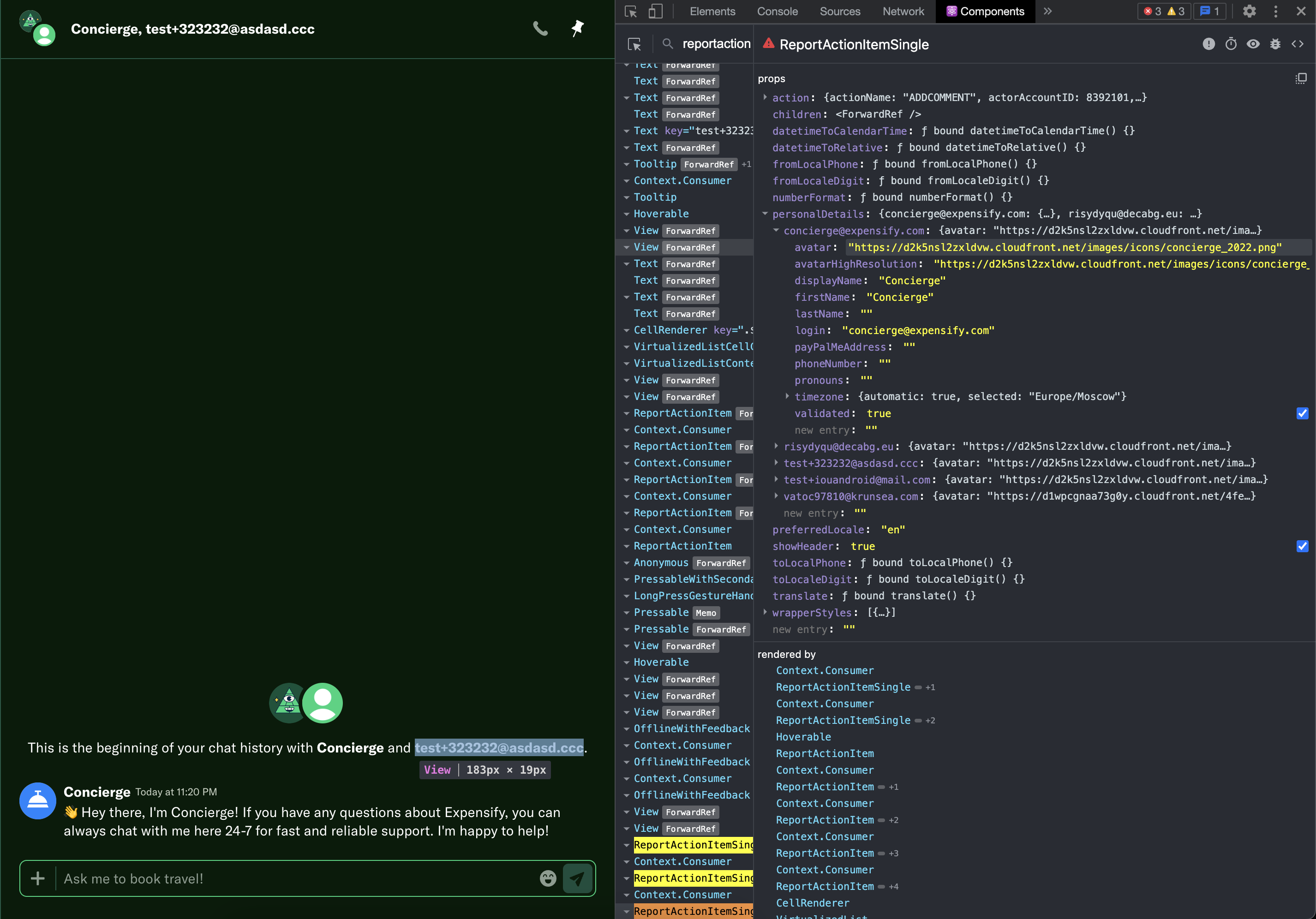Click ReportActionItemSingle link in rendered by list
Image resolution: width=1316 pixels, height=919 pixels.
tap(843, 687)
